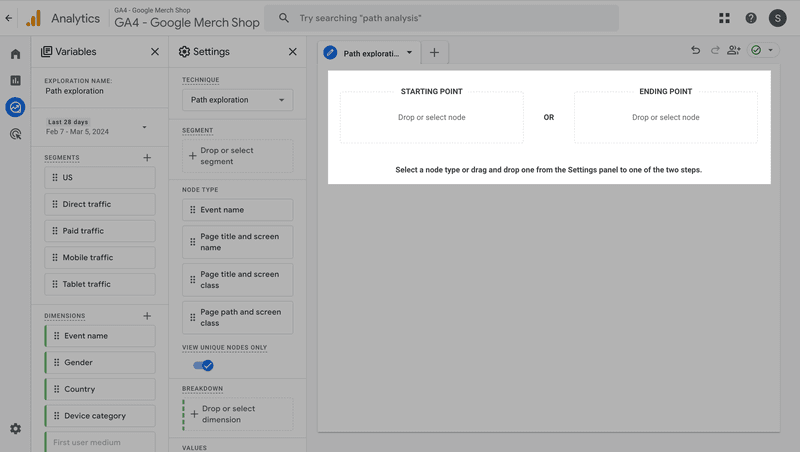Open the help menu icon
Viewport: 800px width, 452px height.
coord(751,18)
